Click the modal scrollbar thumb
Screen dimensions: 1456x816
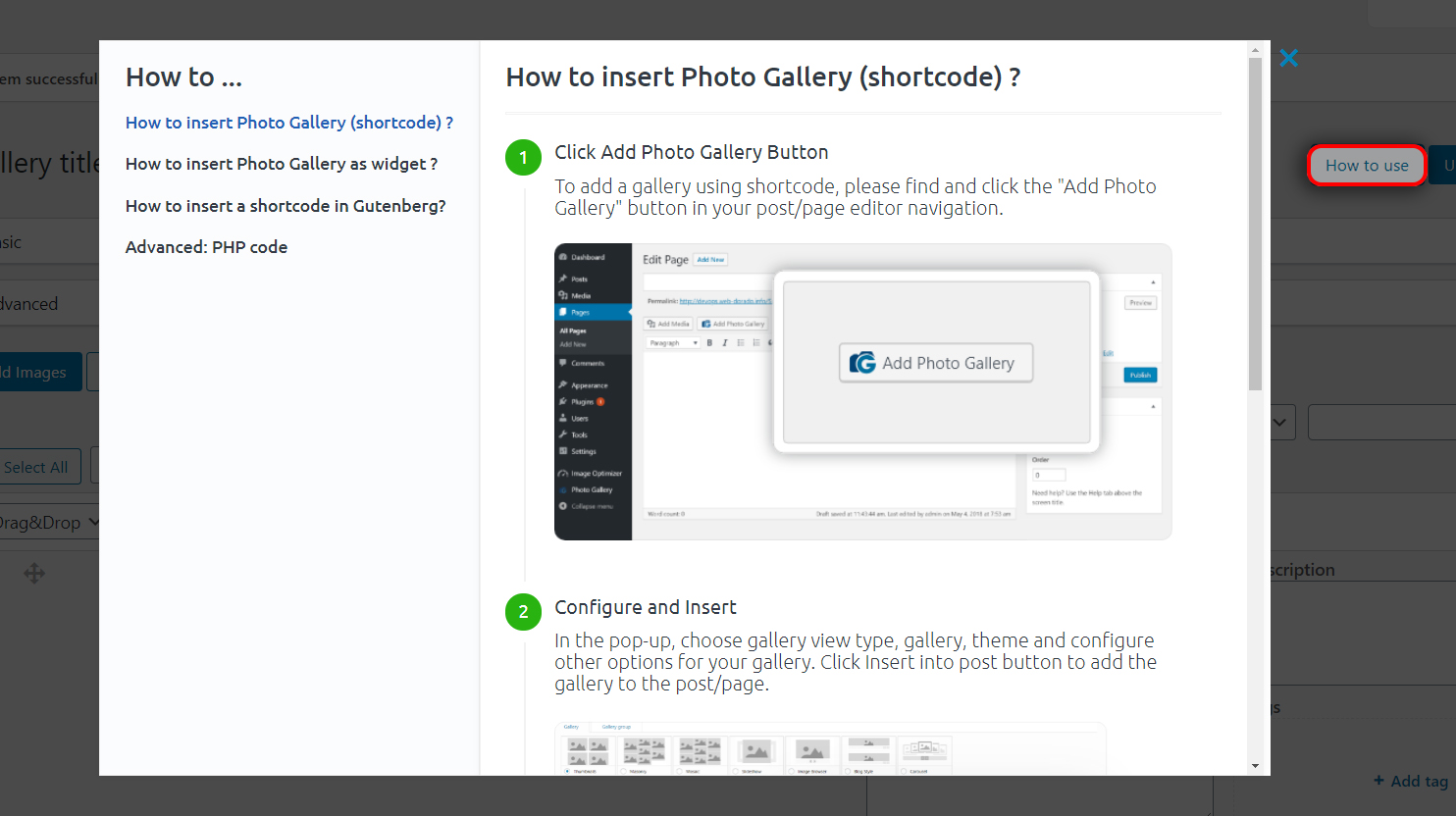1255,224
